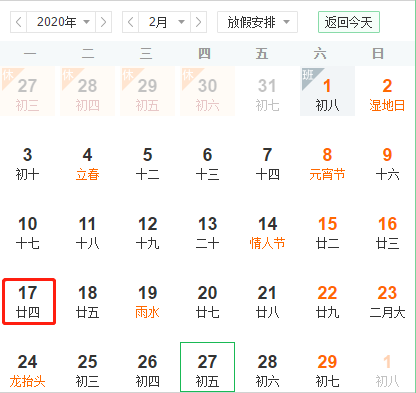
Task: Select February 27 初五 today cell
Action: click(x=207, y=367)
